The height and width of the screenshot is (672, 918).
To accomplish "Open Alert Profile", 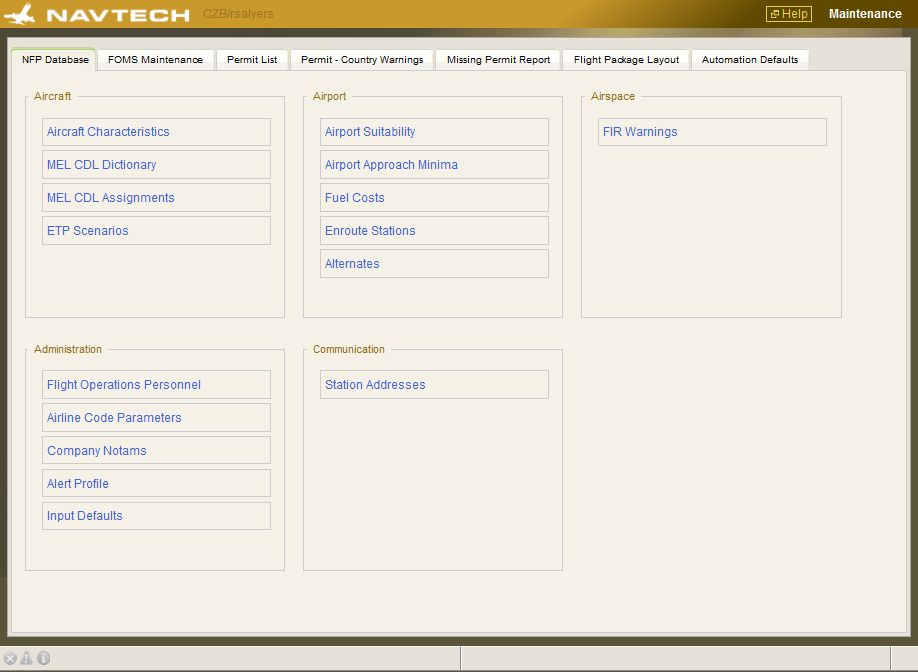I will tap(156, 484).
